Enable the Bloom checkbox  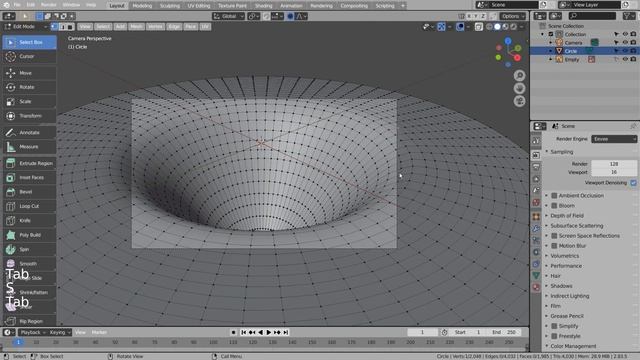pyautogui.click(x=554, y=206)
